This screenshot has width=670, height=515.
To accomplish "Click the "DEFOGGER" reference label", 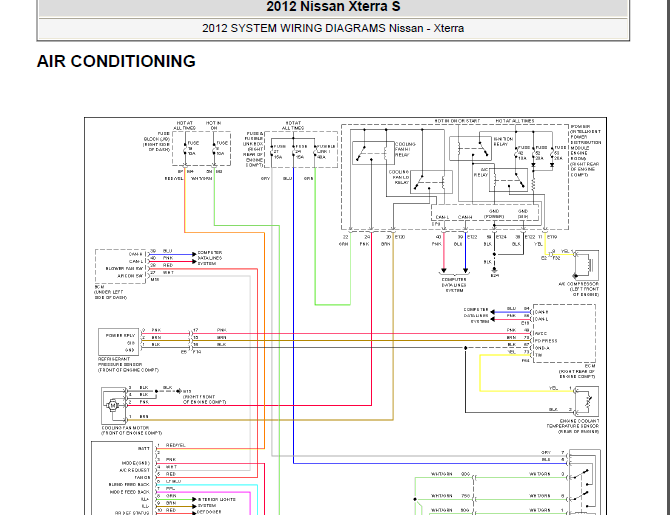I will (x=209, y=512).
